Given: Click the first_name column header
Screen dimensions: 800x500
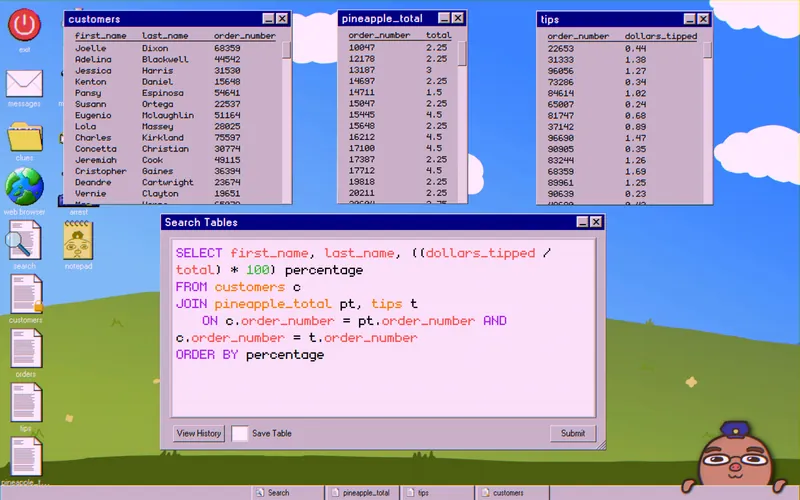Looking at the screenshot, I should 101,36.
